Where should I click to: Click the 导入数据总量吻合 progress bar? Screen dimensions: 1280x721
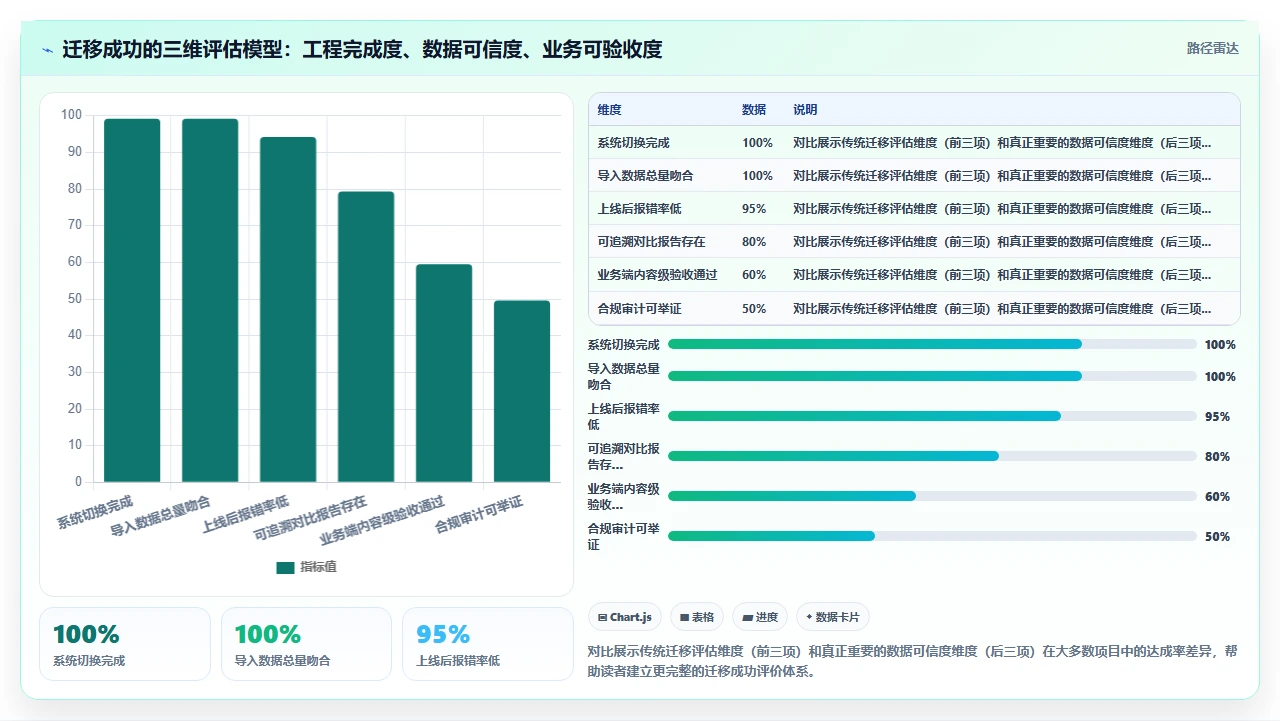click(932, 376)
